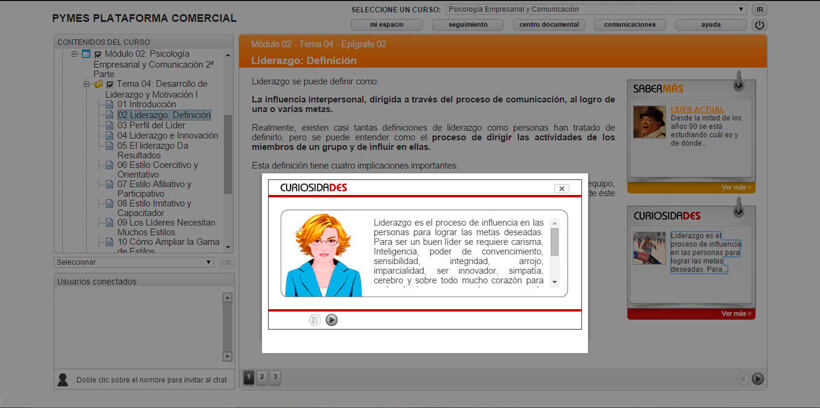Click the Curiosidades card thumbnail image

(x=649, y=248)
